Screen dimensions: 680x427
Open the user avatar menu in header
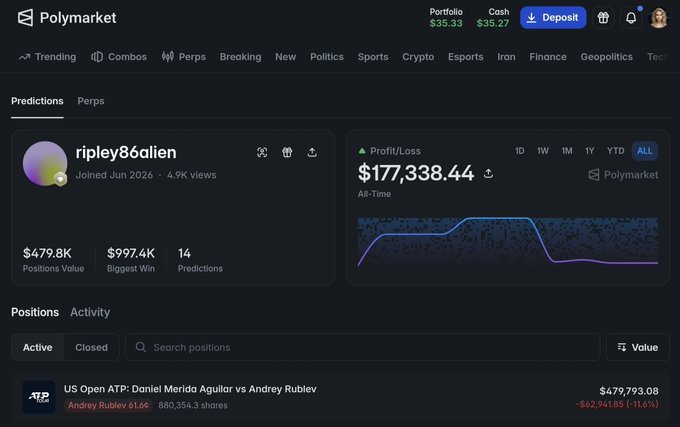click(x=659, y=18)
